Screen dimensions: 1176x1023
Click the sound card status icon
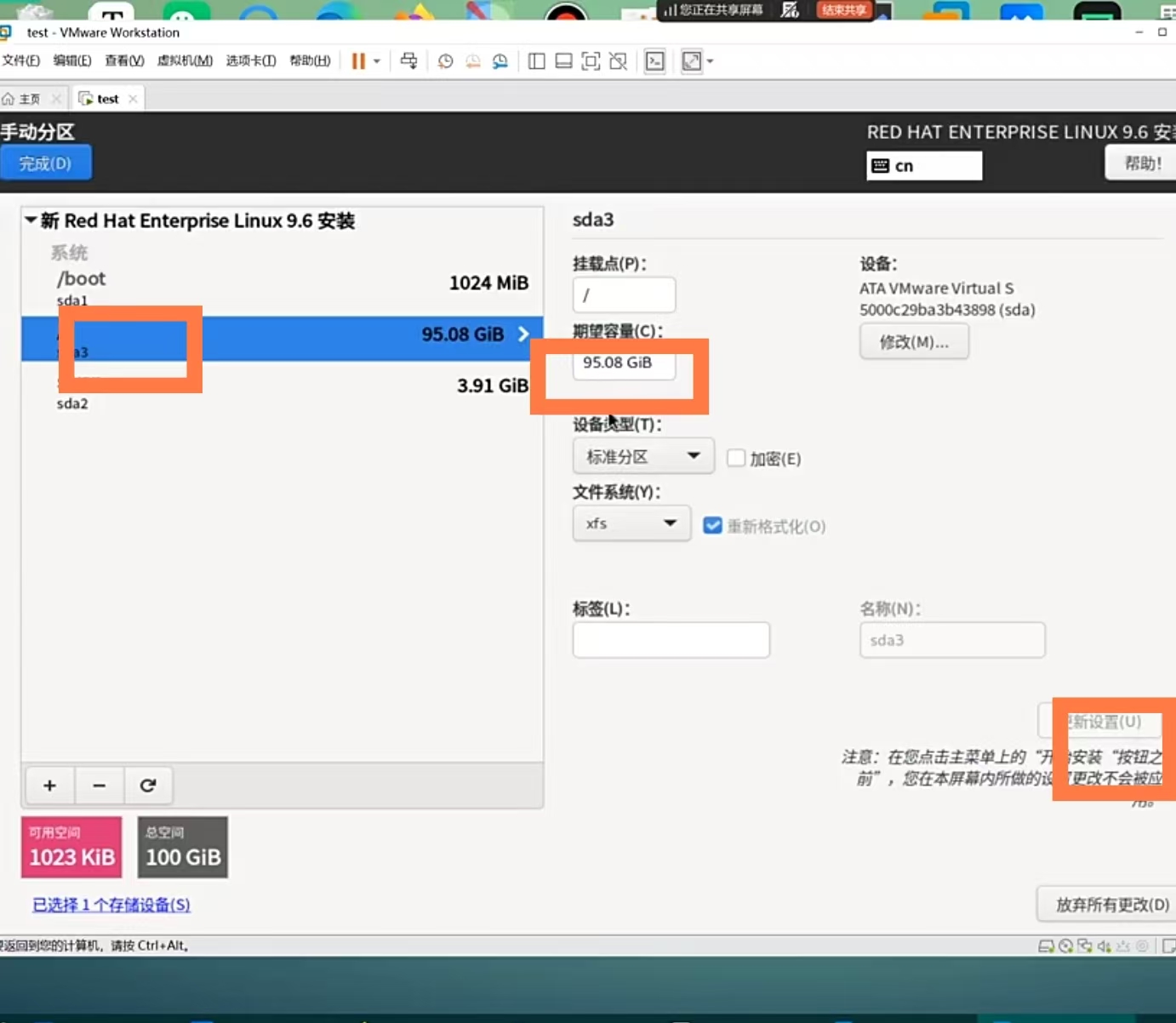pos(1104,946)
